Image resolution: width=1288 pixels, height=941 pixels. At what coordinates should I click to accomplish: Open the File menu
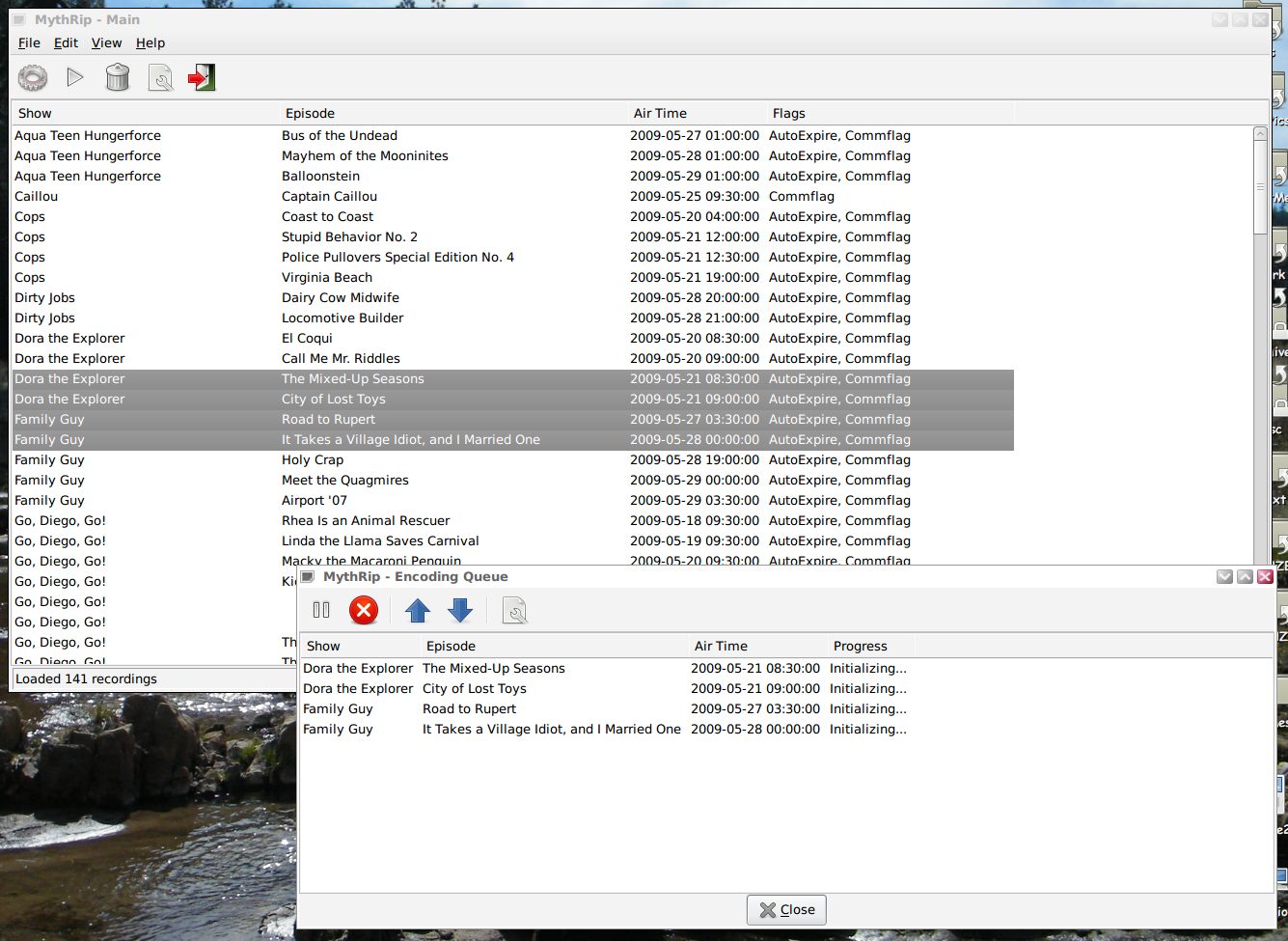click(x=29, y=42)
